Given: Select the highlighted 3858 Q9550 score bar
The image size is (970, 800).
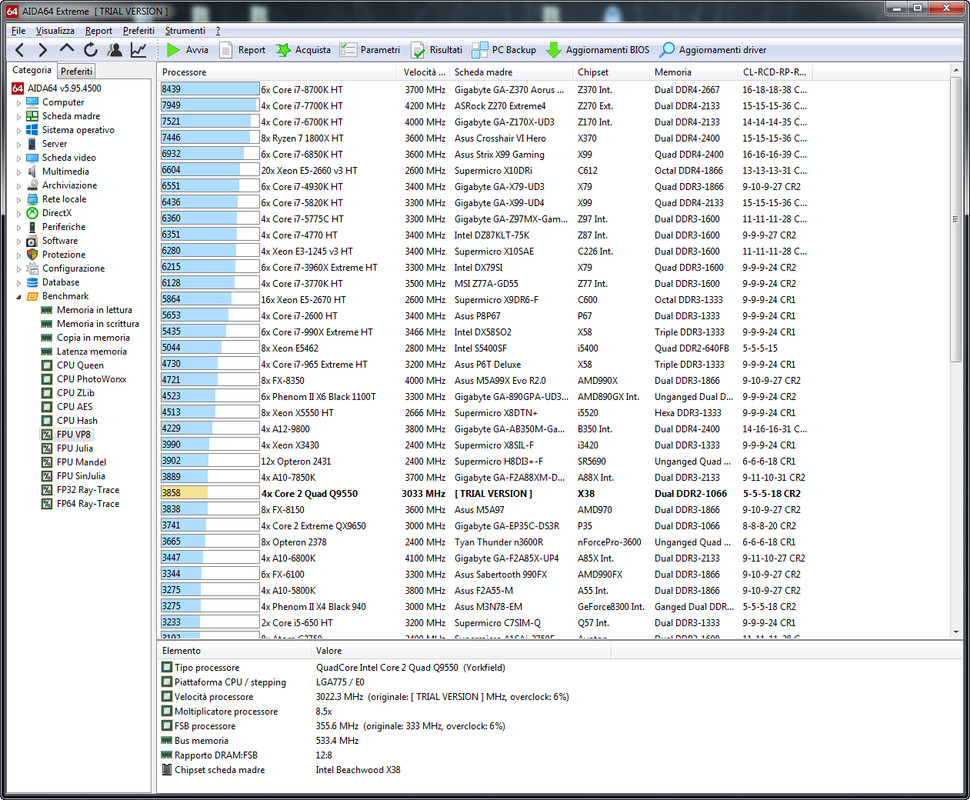Looking at the screenshot, I should pyautogui.click(x=210, y=493).
